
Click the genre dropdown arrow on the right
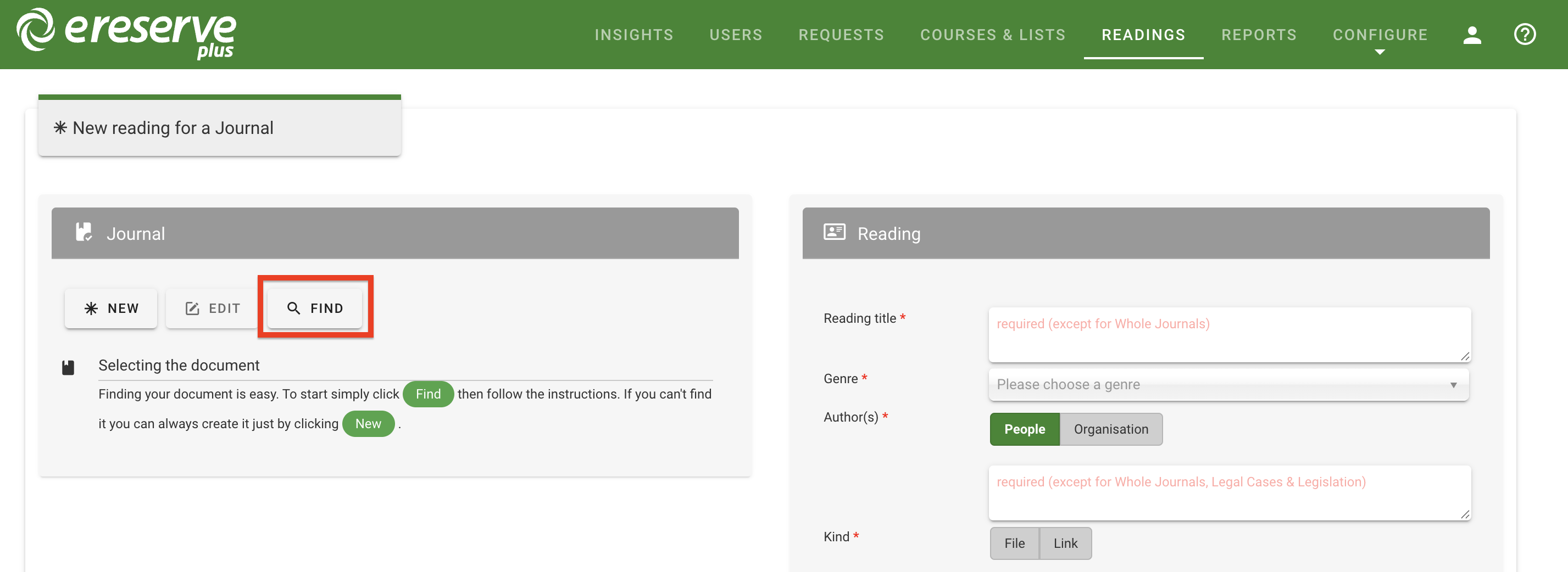point(1454,384)
